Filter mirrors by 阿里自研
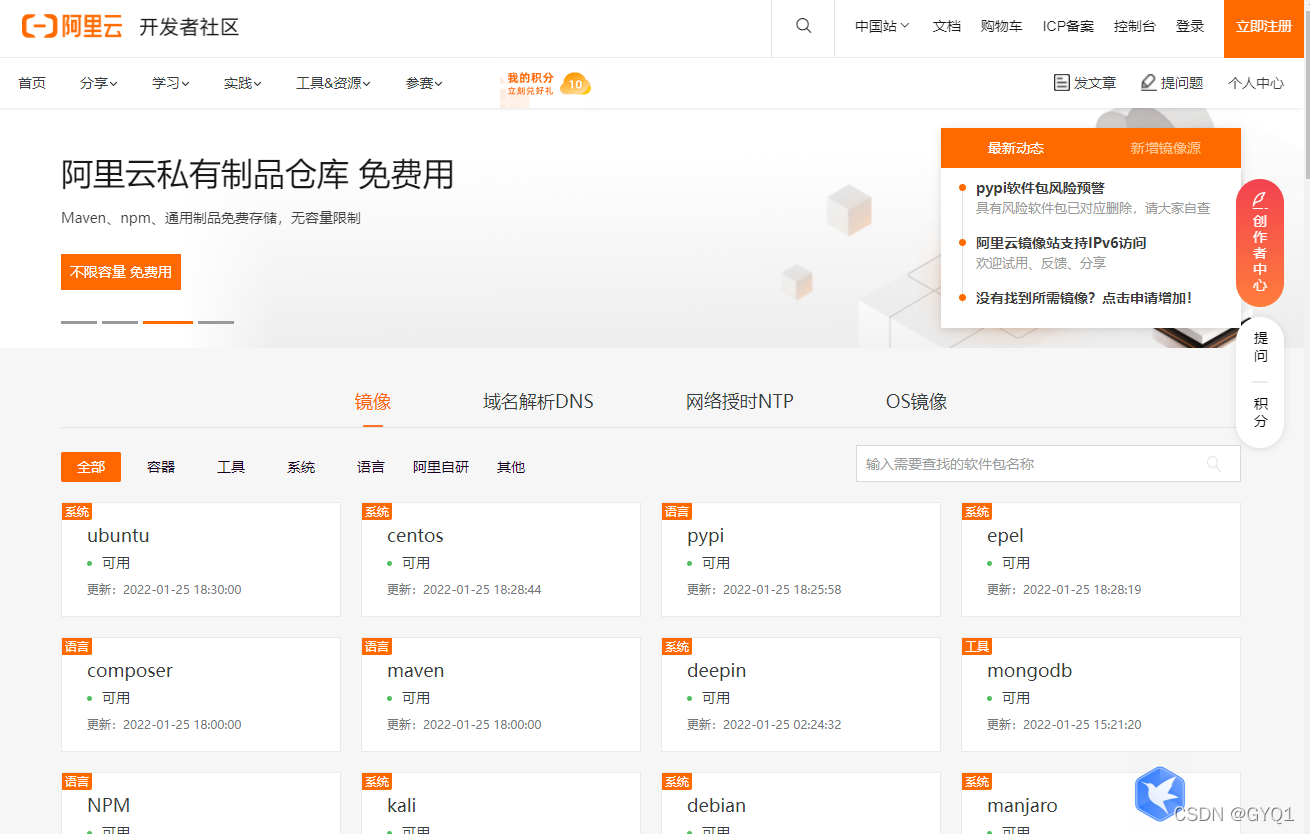The width and height of the screenshot is (1310, 834). [441, 467]
